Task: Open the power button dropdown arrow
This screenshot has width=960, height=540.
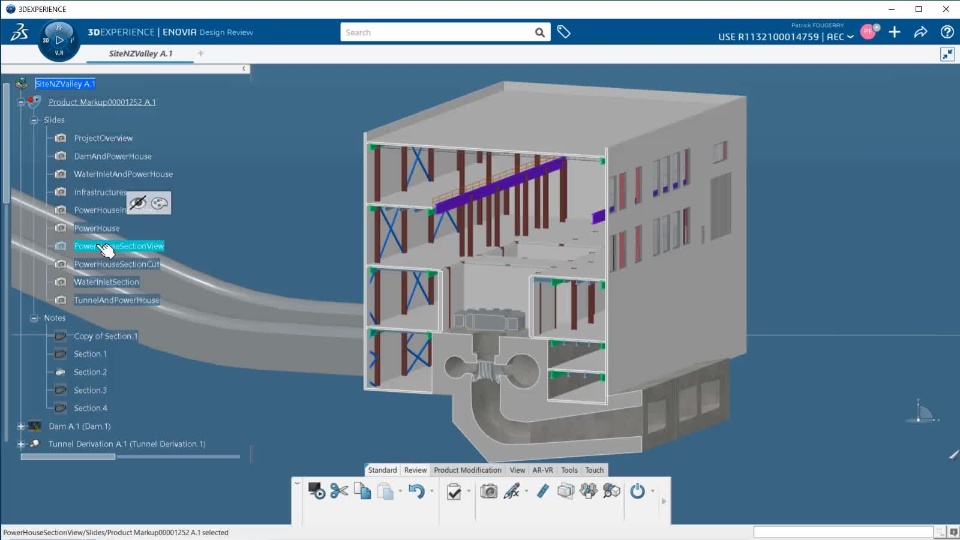Action: click(x=653, y=491)
